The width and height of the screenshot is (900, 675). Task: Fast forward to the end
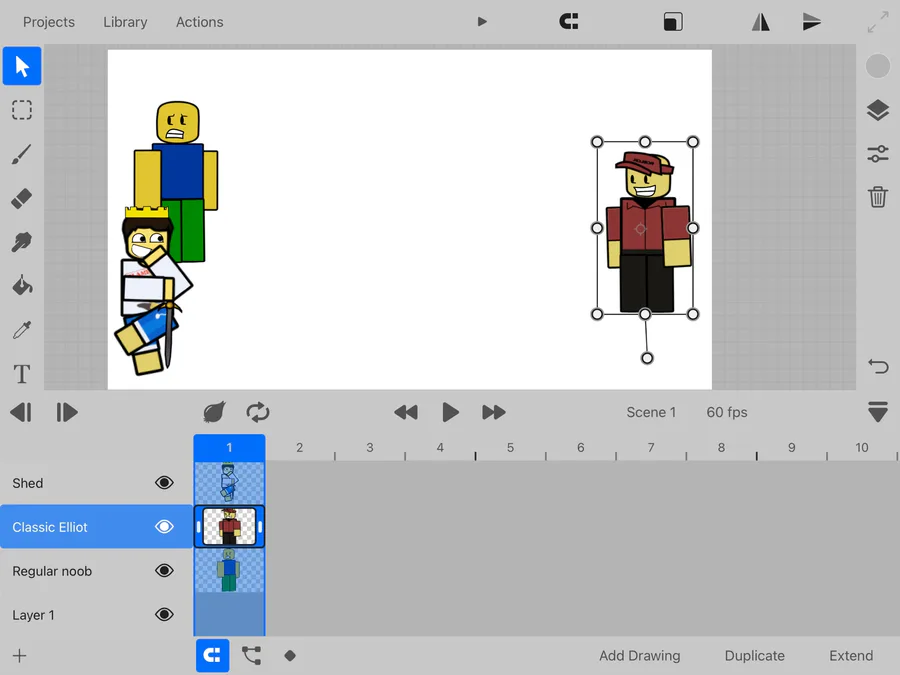pos(494,412)
